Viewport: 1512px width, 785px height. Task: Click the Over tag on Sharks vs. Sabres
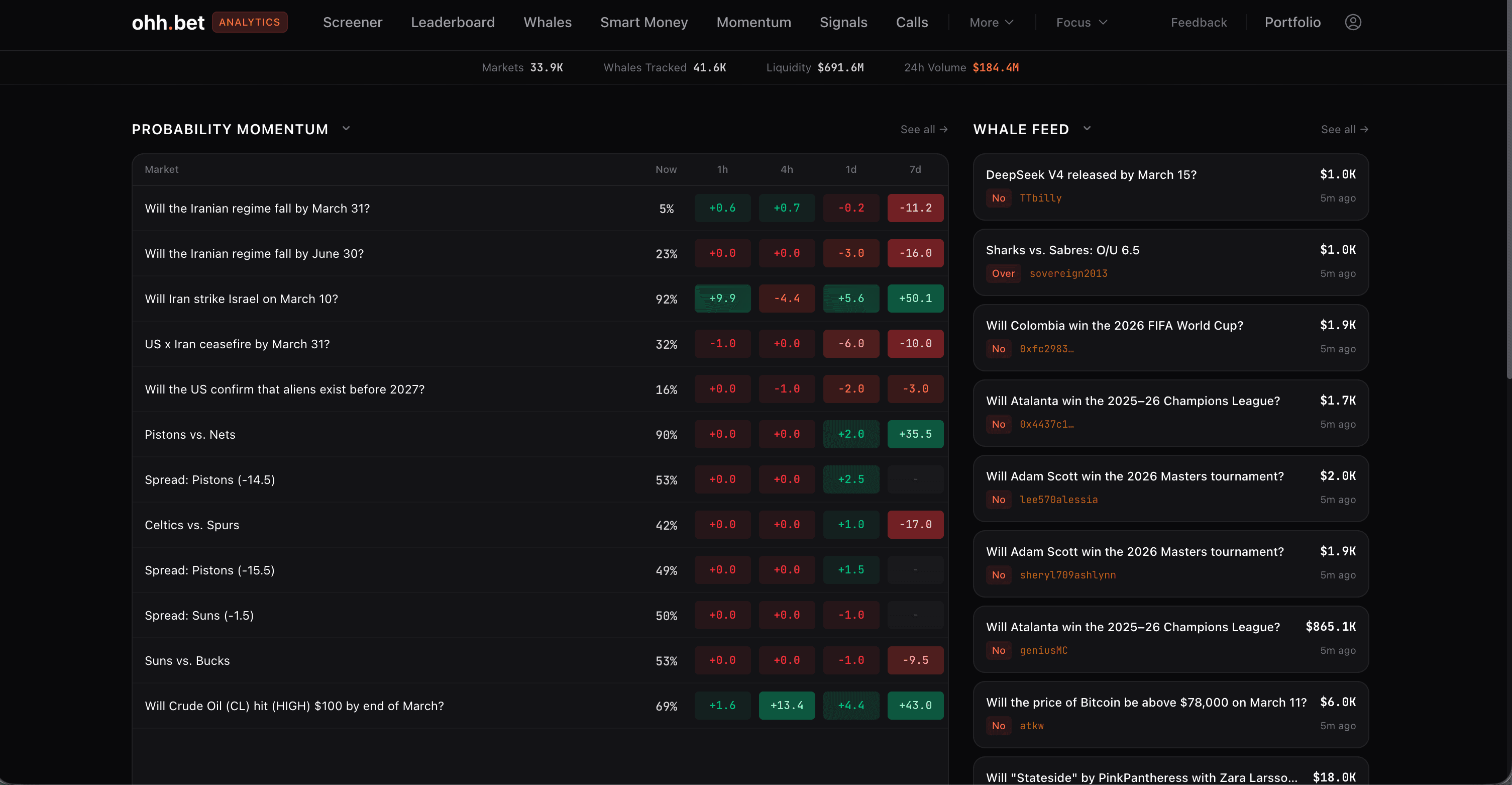pyautogui.click(x=1003, y=273)
